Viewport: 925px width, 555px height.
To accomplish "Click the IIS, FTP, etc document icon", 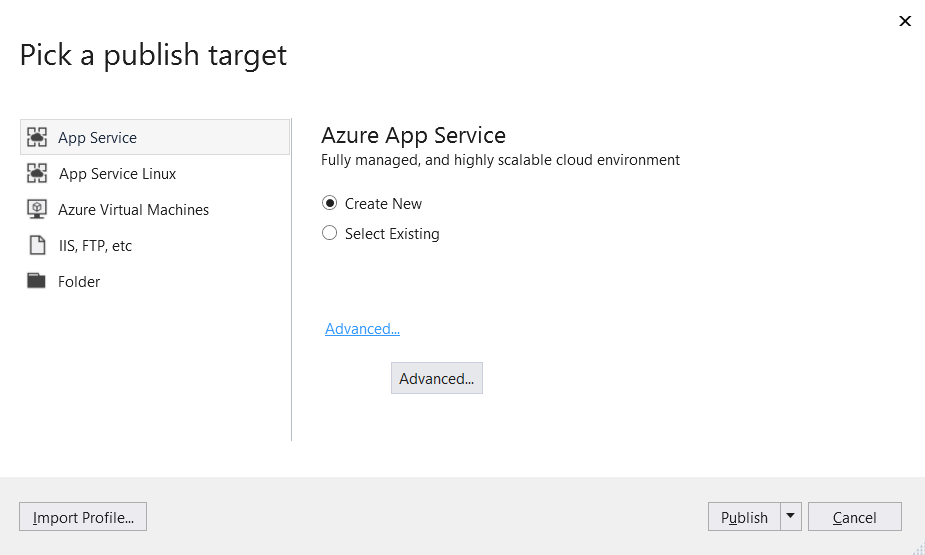I will 37,245.
